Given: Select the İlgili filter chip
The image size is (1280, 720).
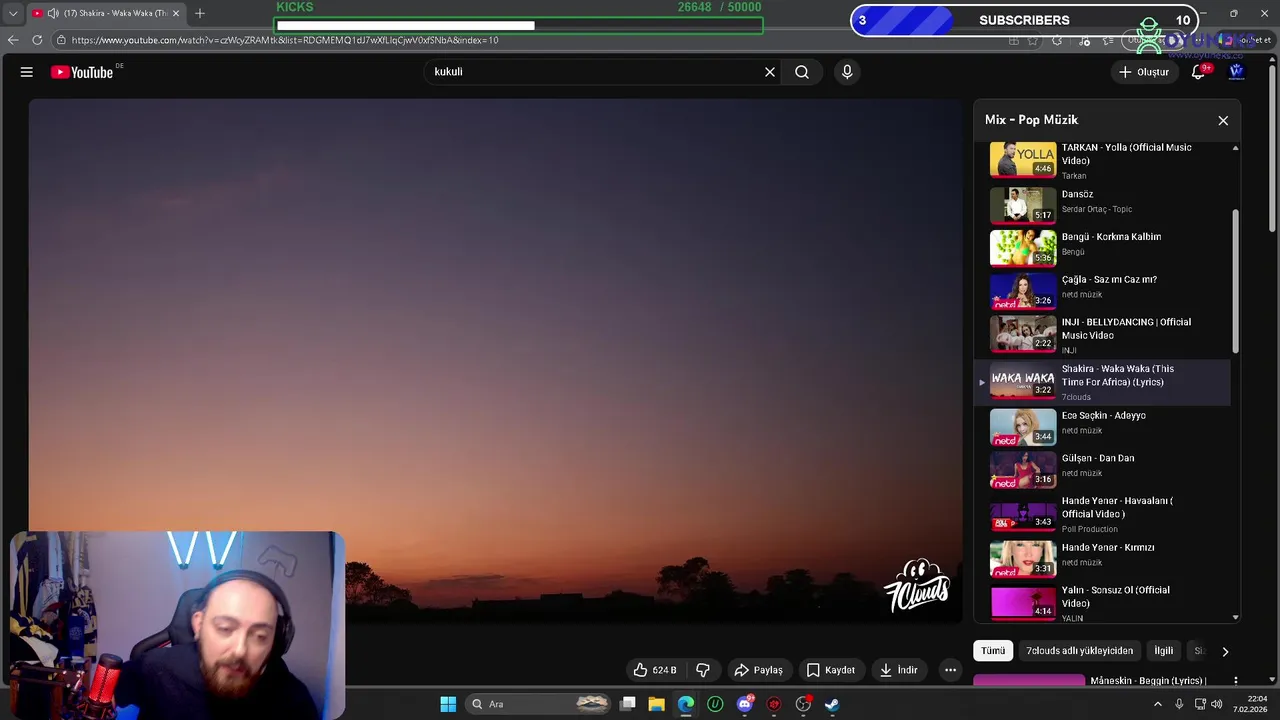Looking at the screenshot, I should [1164, 651].
